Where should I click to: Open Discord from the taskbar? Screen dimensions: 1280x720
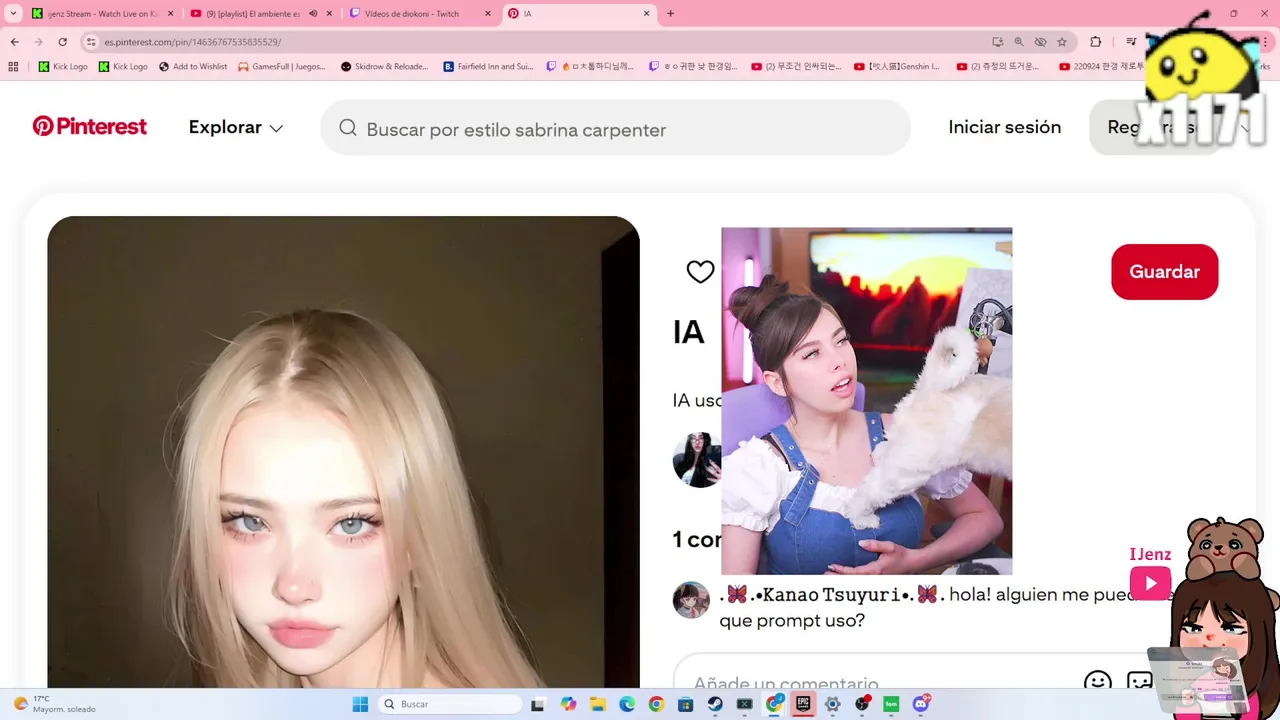(x=921, y=704)
